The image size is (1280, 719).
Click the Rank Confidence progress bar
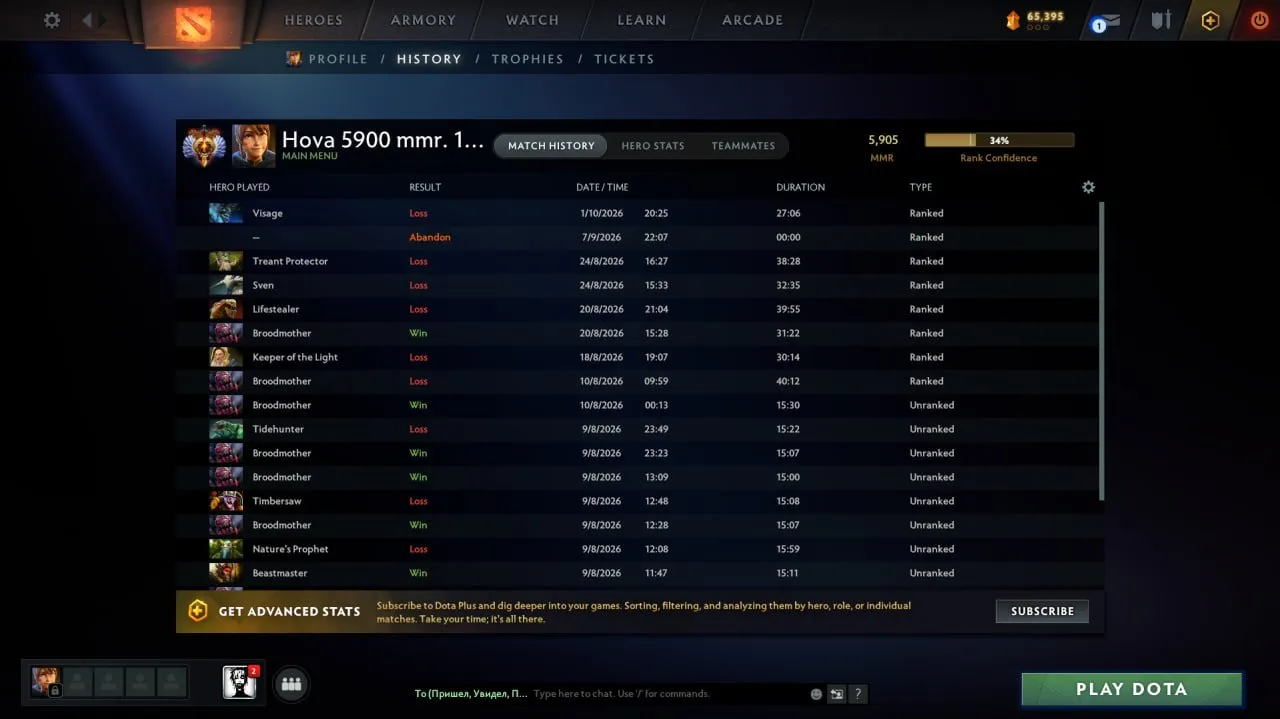coord(999,141)
